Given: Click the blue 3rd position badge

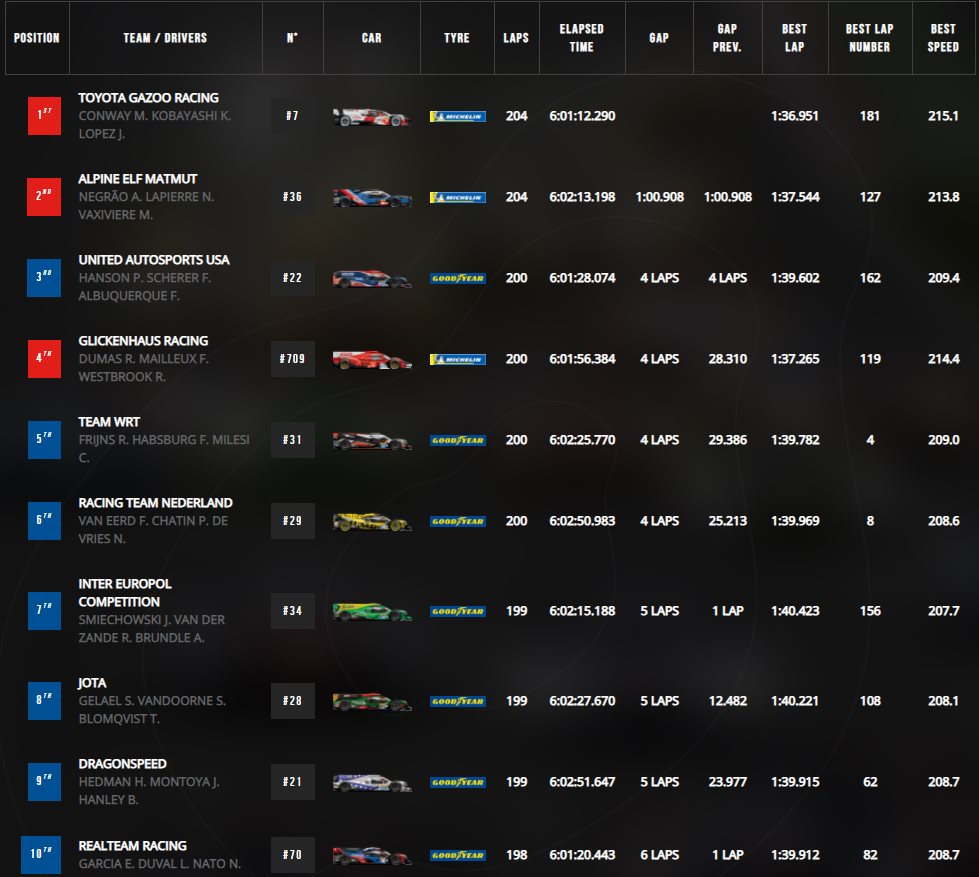Looking at the screenshot, I should [x=44, y=278].
